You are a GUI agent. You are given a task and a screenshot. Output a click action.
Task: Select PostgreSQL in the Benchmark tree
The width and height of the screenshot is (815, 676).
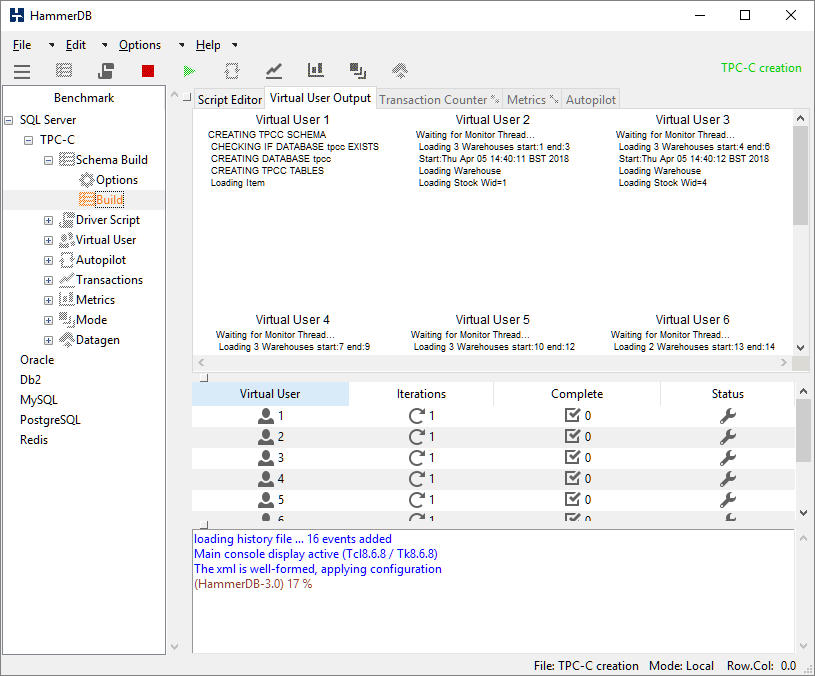click(x=50, y=420)
